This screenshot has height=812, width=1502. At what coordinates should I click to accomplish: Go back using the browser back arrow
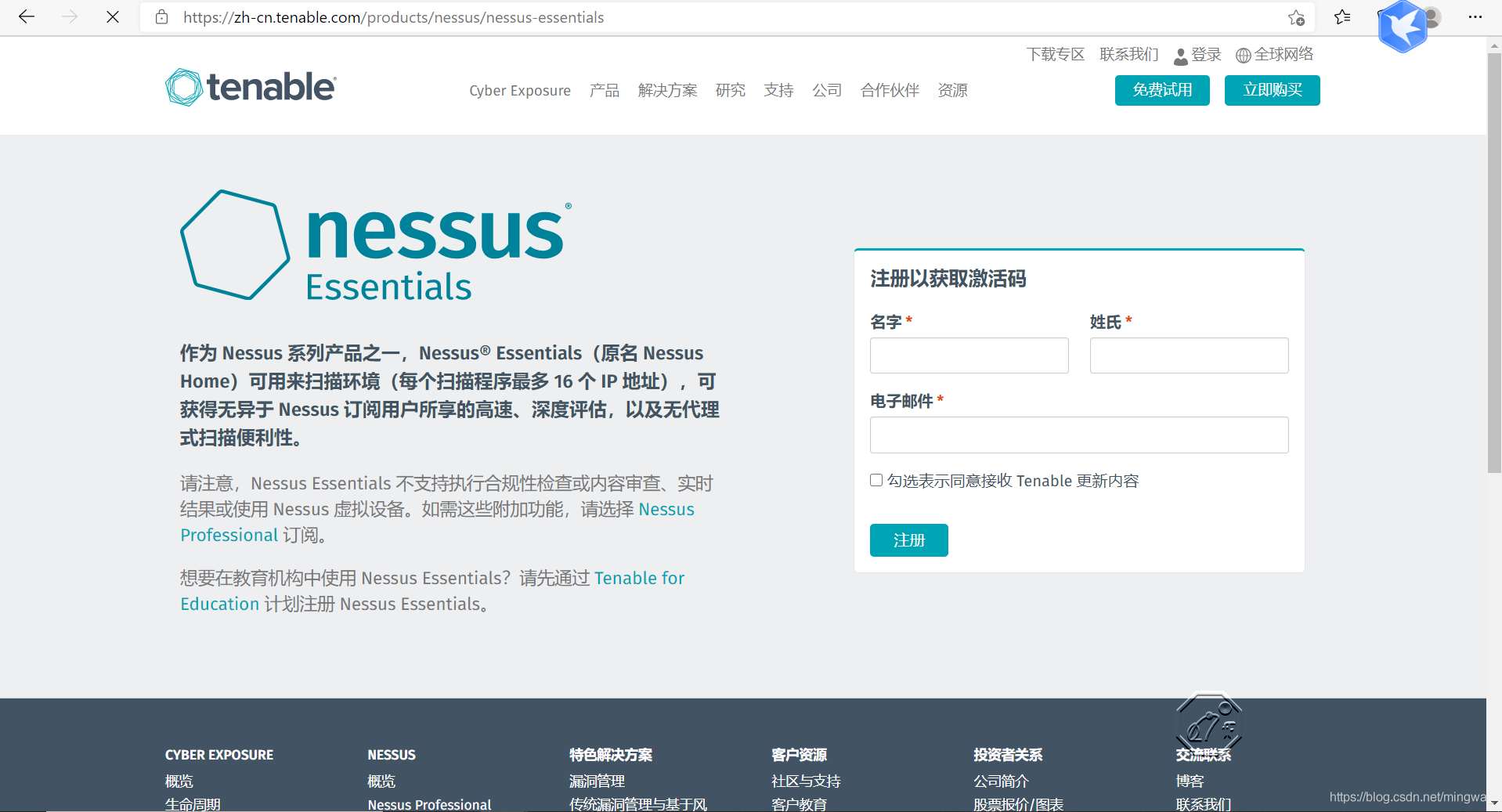click(x=27, y=16)
